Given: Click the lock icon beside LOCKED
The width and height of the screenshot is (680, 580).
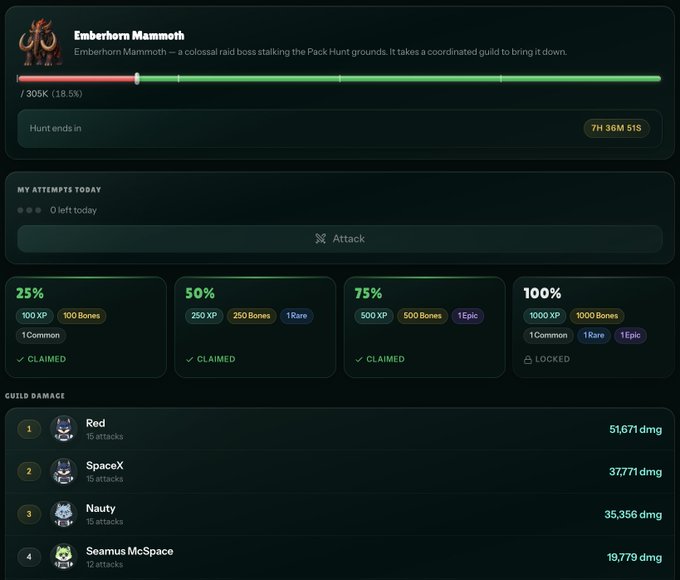Looking at the screenshot, I should pyautogui.click(x=528, y=360).
